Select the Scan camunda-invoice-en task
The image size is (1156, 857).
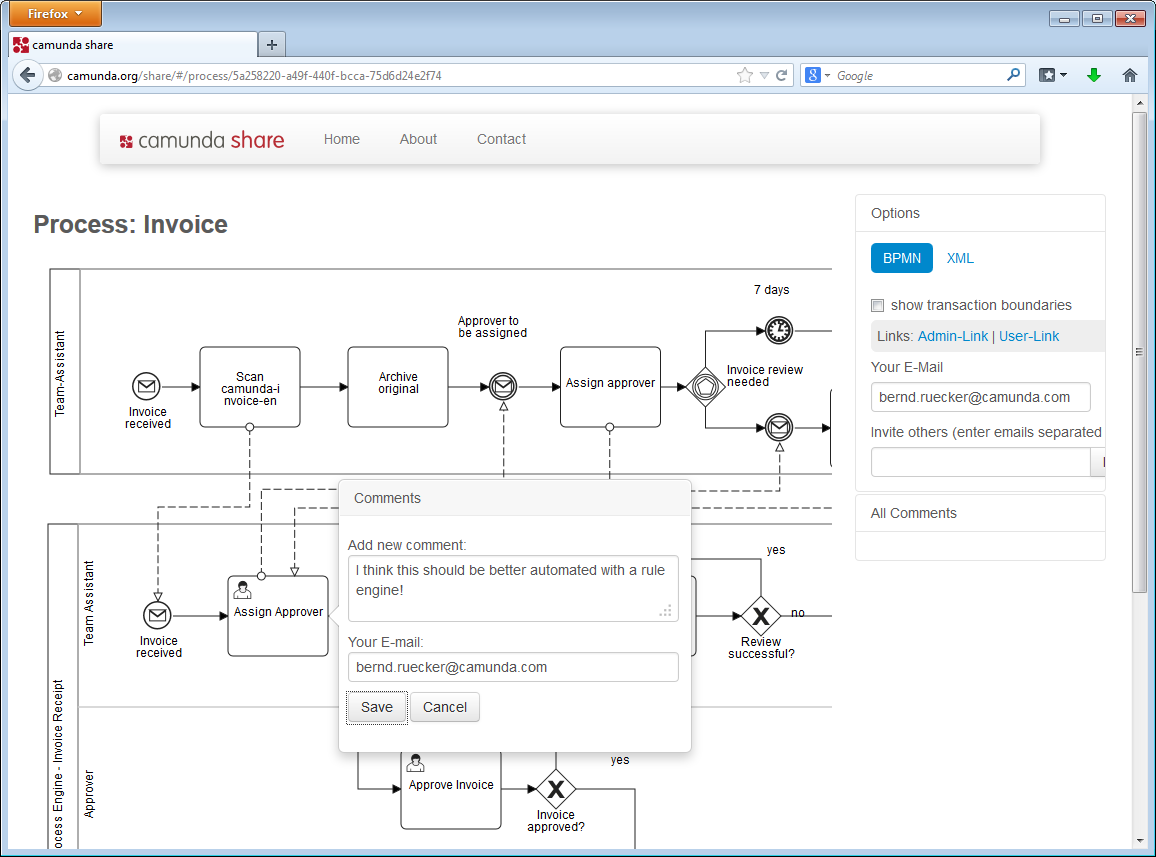click(x=250, y=387)
